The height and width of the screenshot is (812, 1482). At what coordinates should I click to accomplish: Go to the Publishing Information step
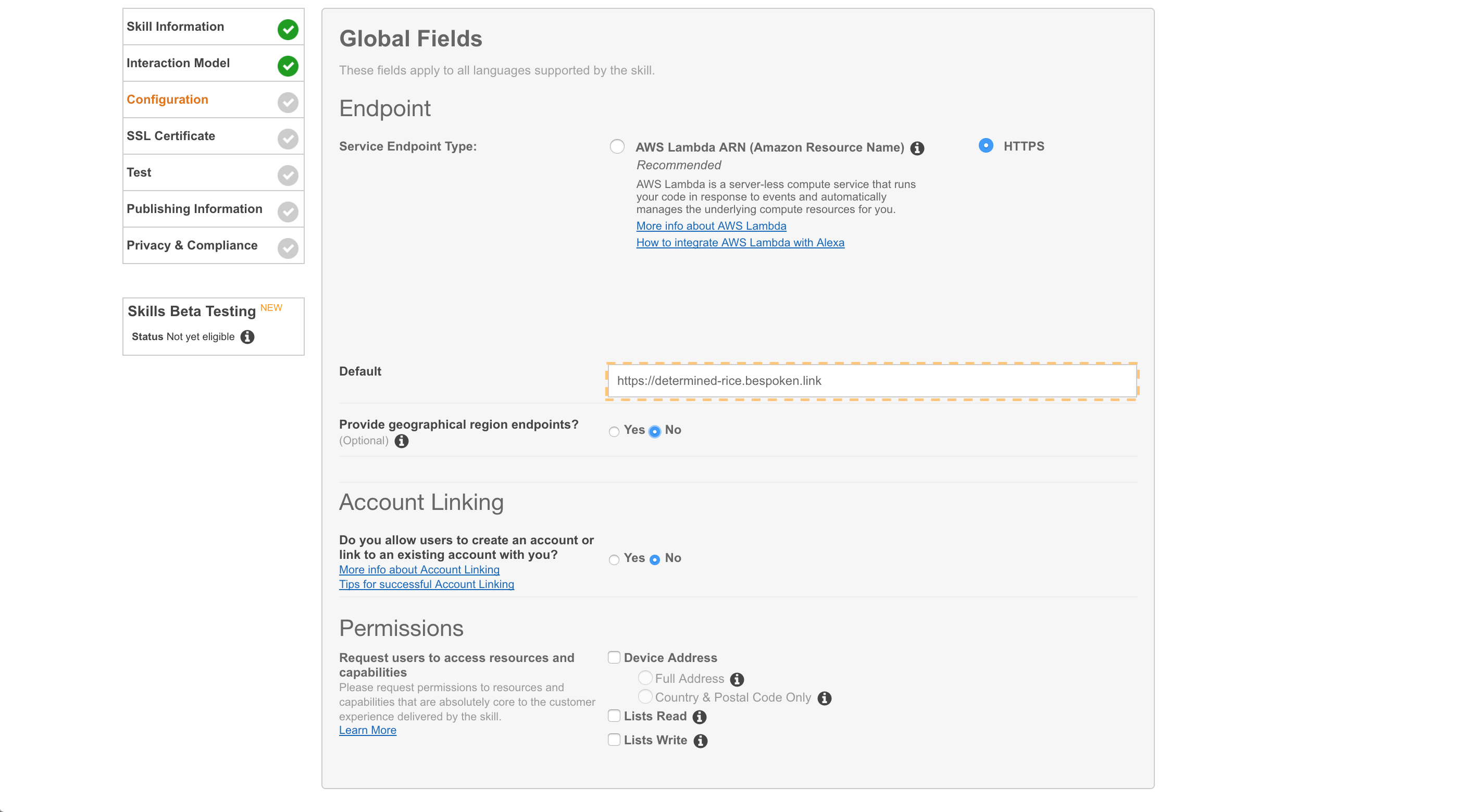click(x=214, y=209)
